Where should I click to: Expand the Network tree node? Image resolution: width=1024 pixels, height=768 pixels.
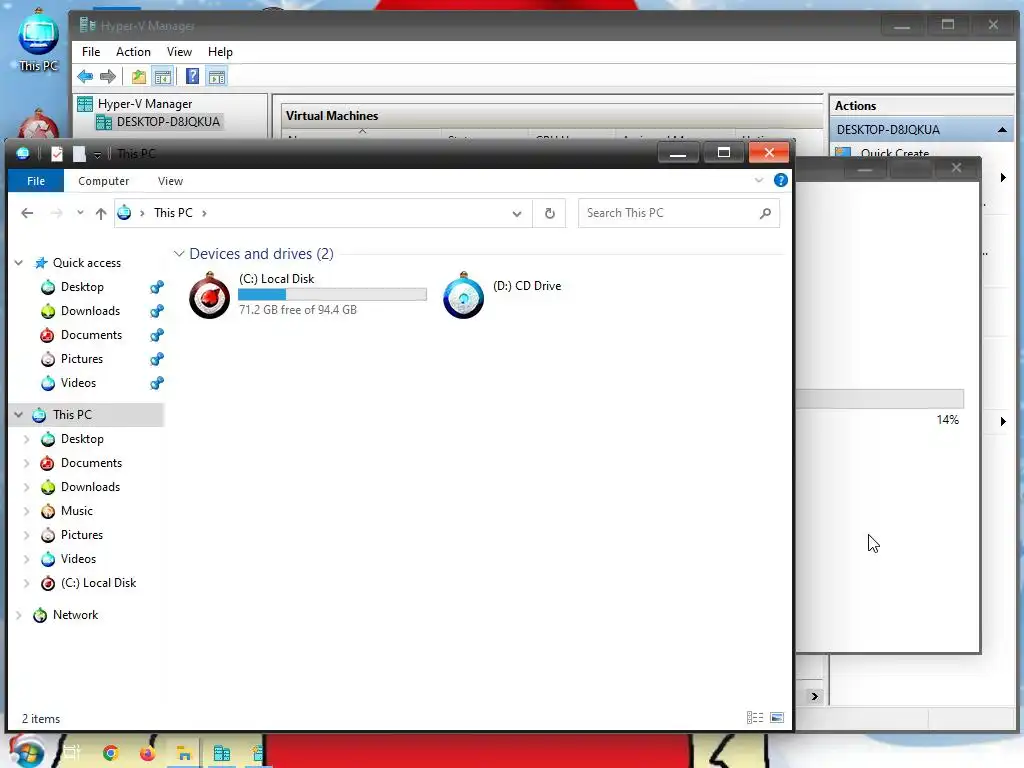19,615
